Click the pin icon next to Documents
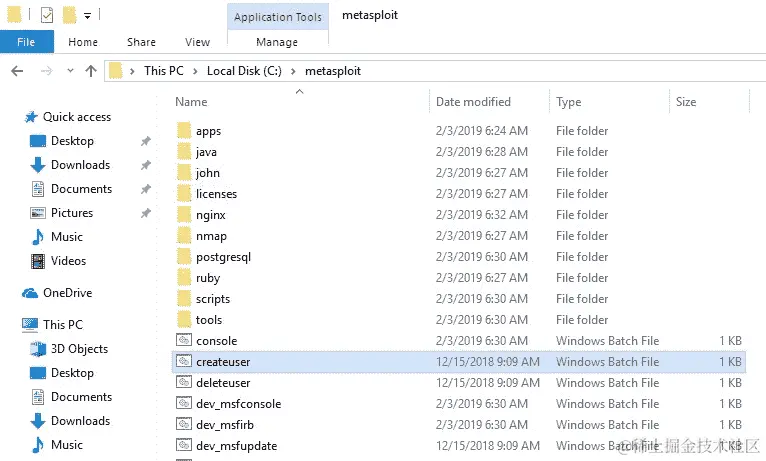 [146, 189]
